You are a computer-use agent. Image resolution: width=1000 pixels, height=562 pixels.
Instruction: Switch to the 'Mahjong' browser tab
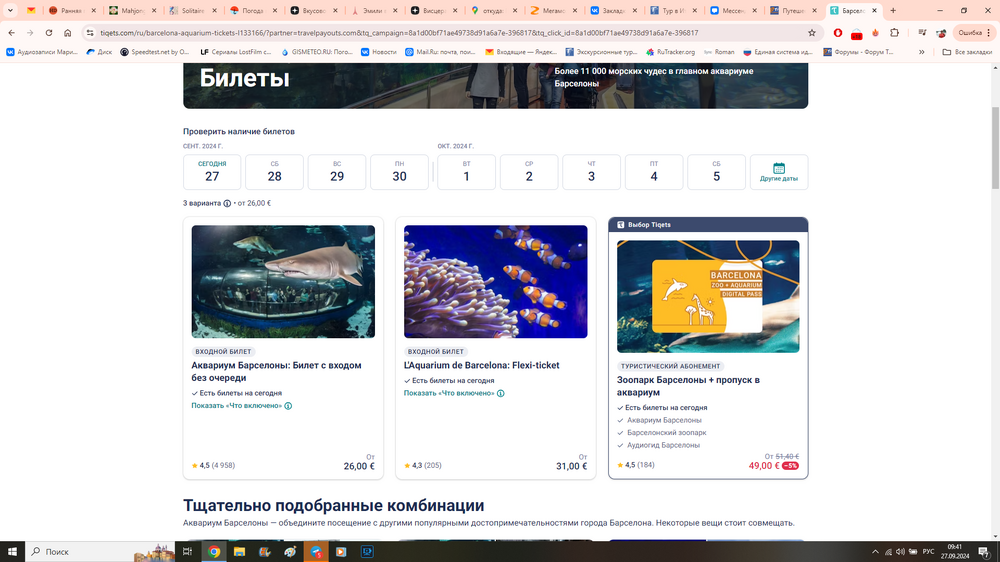133,10
